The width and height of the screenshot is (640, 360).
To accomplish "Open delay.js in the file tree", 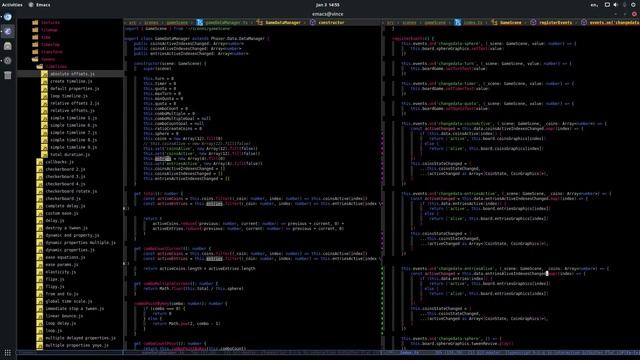I will [x=55, y=221].
